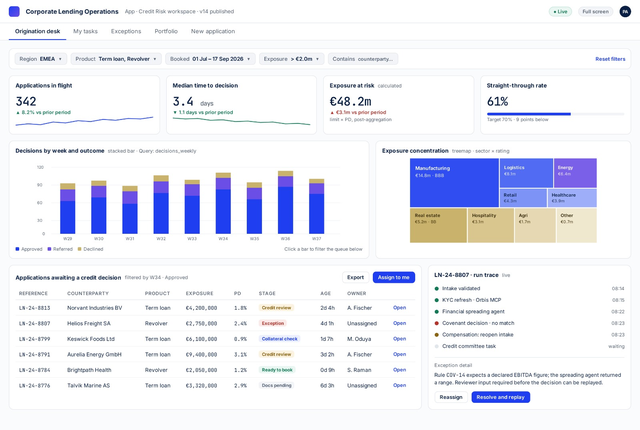Select the Compensation reopen intake step
The image size is (640, 430).
point(529,335)
